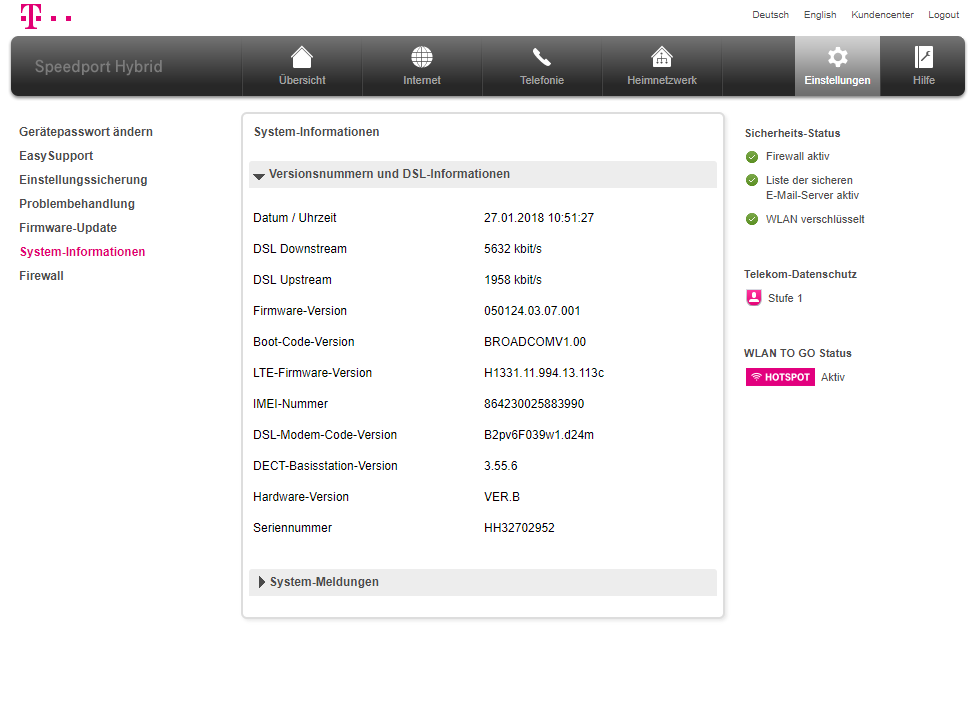Screen dimensions: 979x720
Task: Click the LTE-Firmware-Version label
Action: pos(312,373)
